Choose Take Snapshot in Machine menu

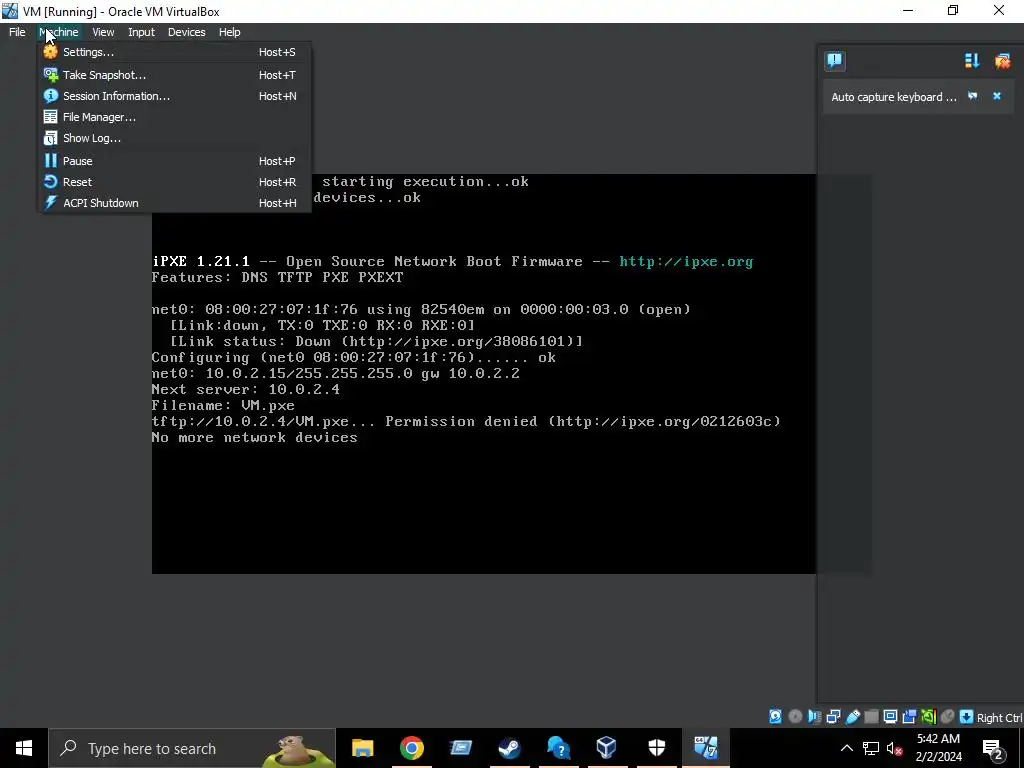(x=174, y=75)
